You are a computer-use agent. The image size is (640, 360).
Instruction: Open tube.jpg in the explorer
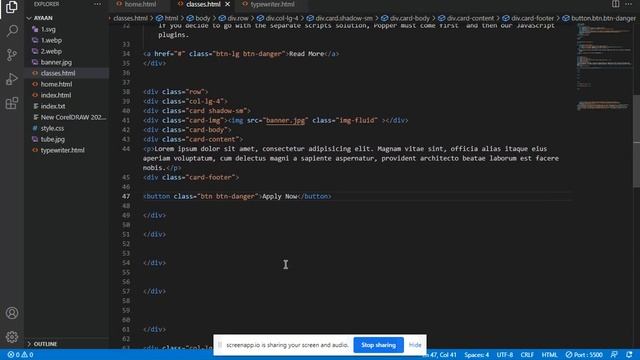coord(53,139)
